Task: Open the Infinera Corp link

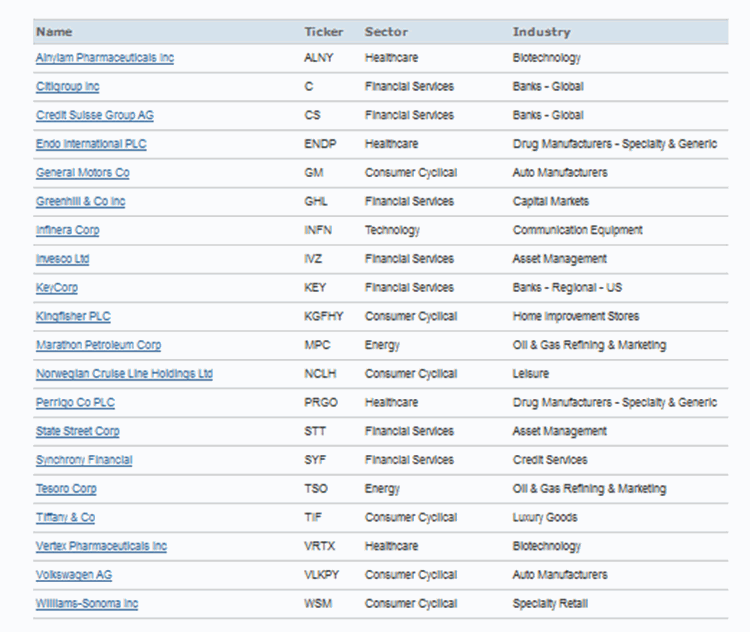Action: click(67, 230)
